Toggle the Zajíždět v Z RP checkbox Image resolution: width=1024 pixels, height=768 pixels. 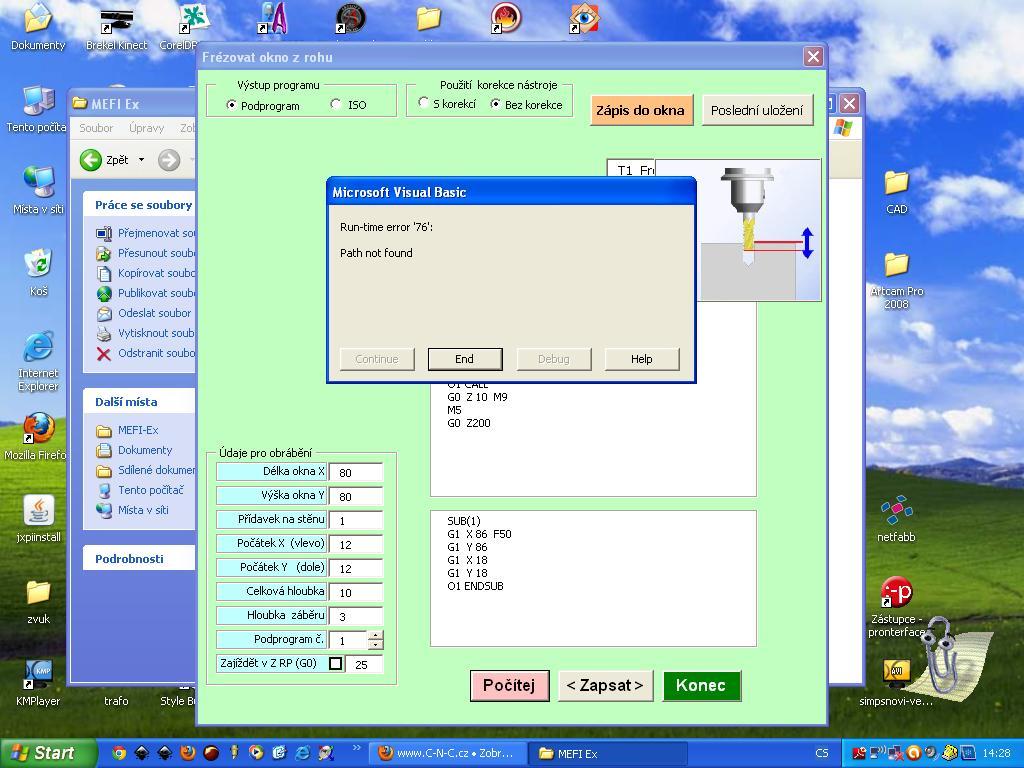336,664
